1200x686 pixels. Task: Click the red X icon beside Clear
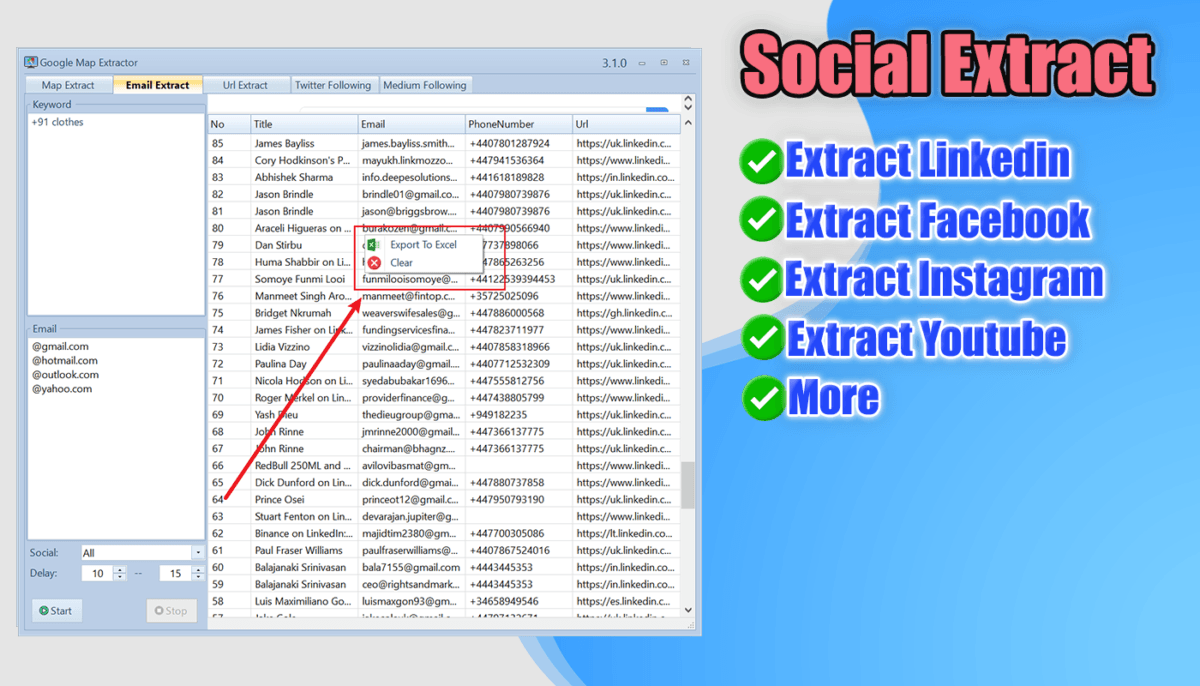coord(373,262)
